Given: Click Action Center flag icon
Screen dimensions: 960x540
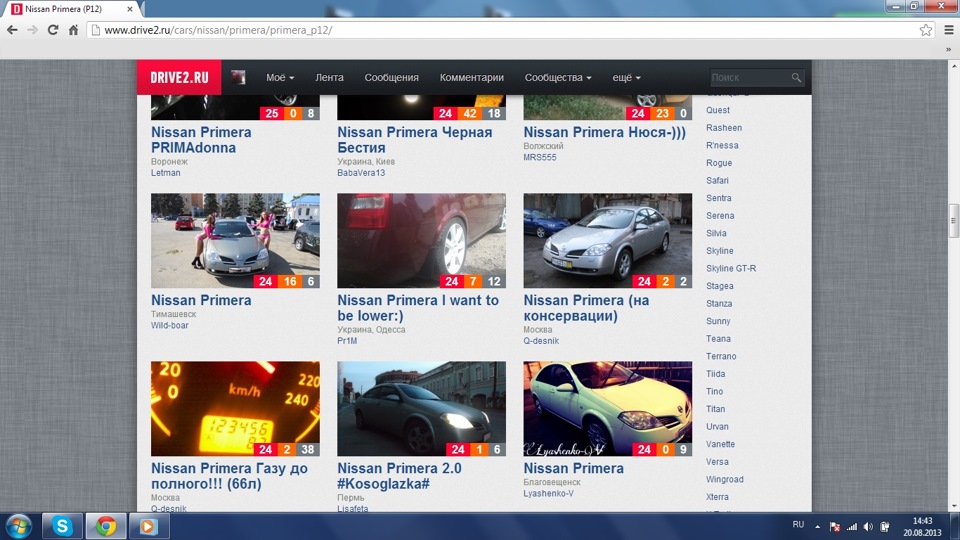Looking at the screenshot, I should tap(834, 527).
